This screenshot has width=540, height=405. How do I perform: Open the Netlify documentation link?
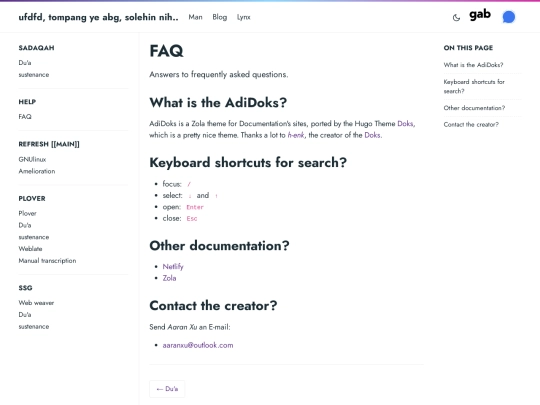[x=173, y=267]
